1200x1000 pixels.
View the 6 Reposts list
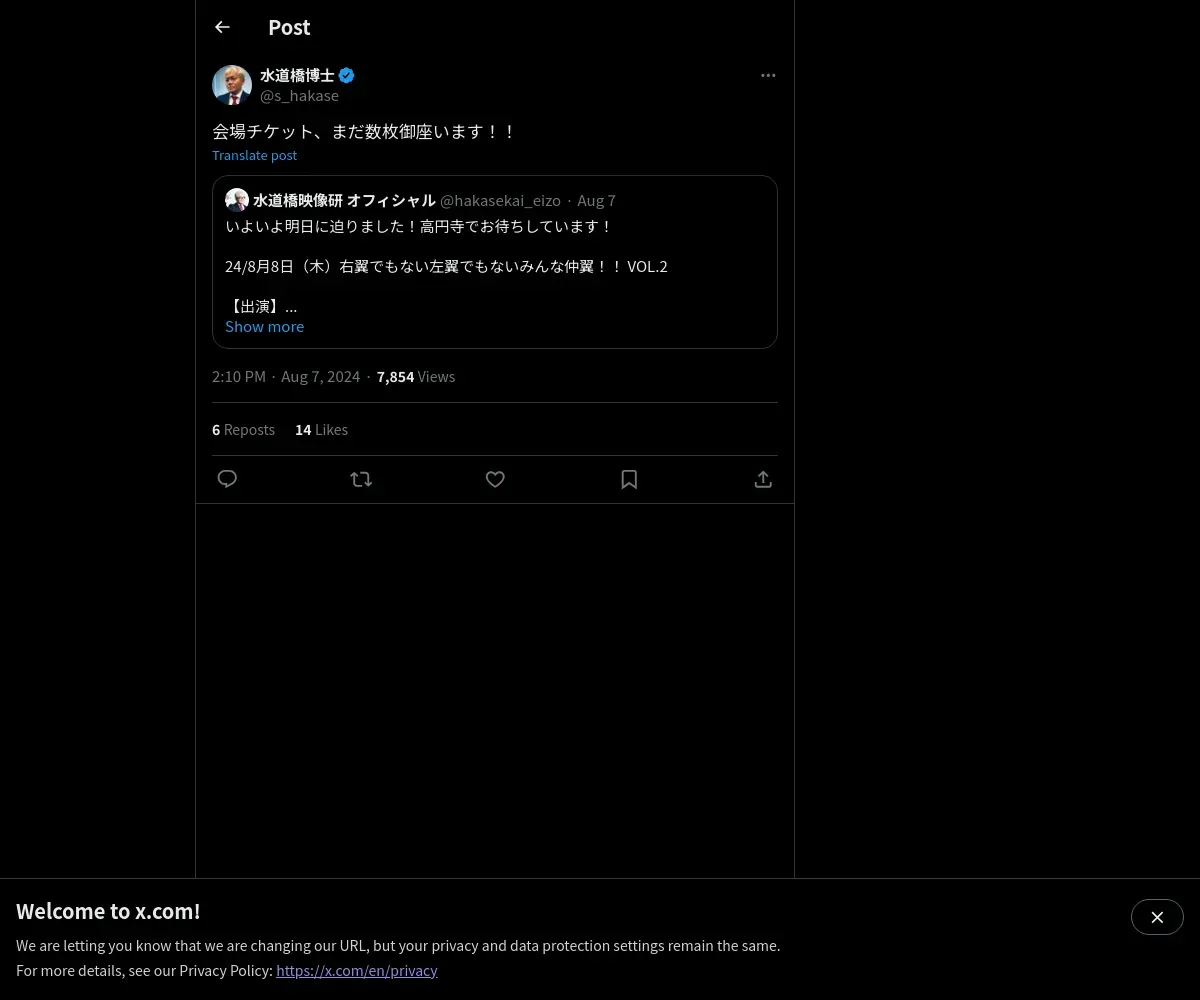click(x=243, y=429)
